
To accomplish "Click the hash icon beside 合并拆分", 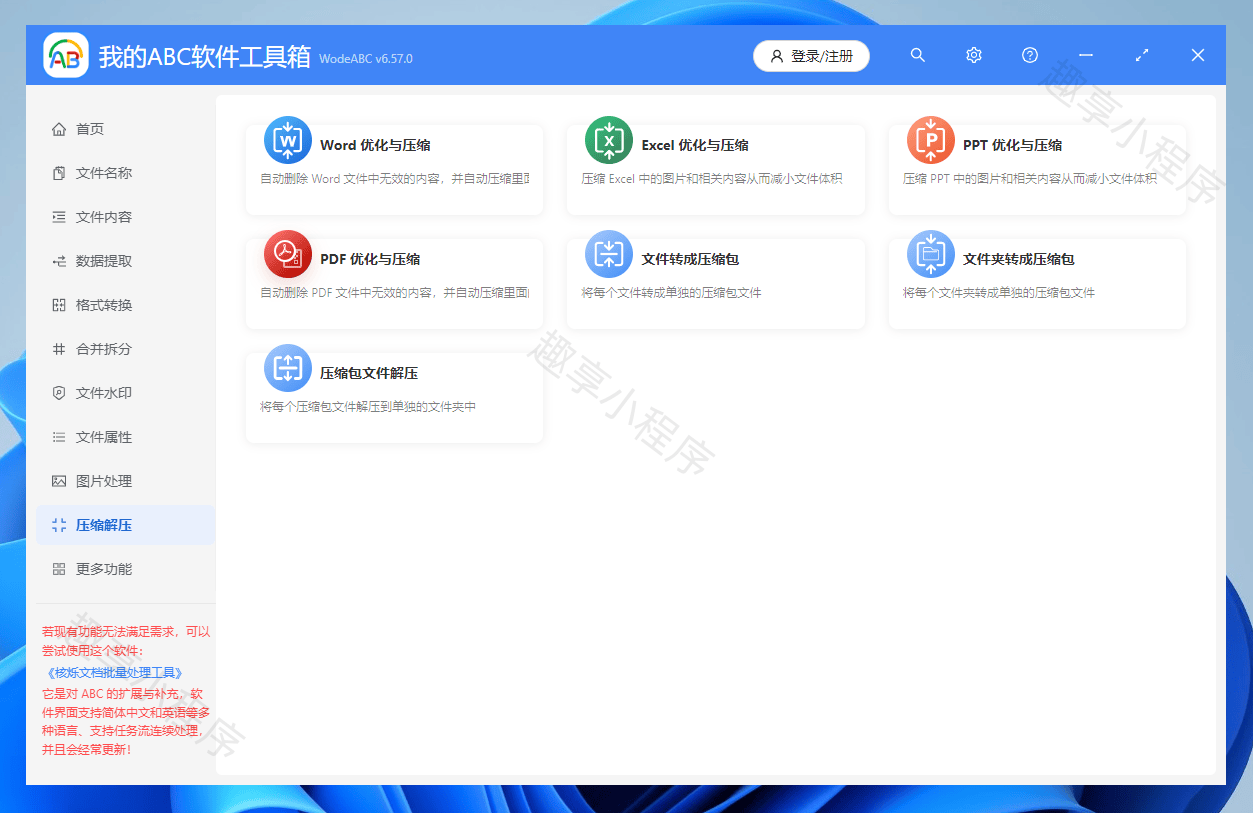I will coord(59,349).
